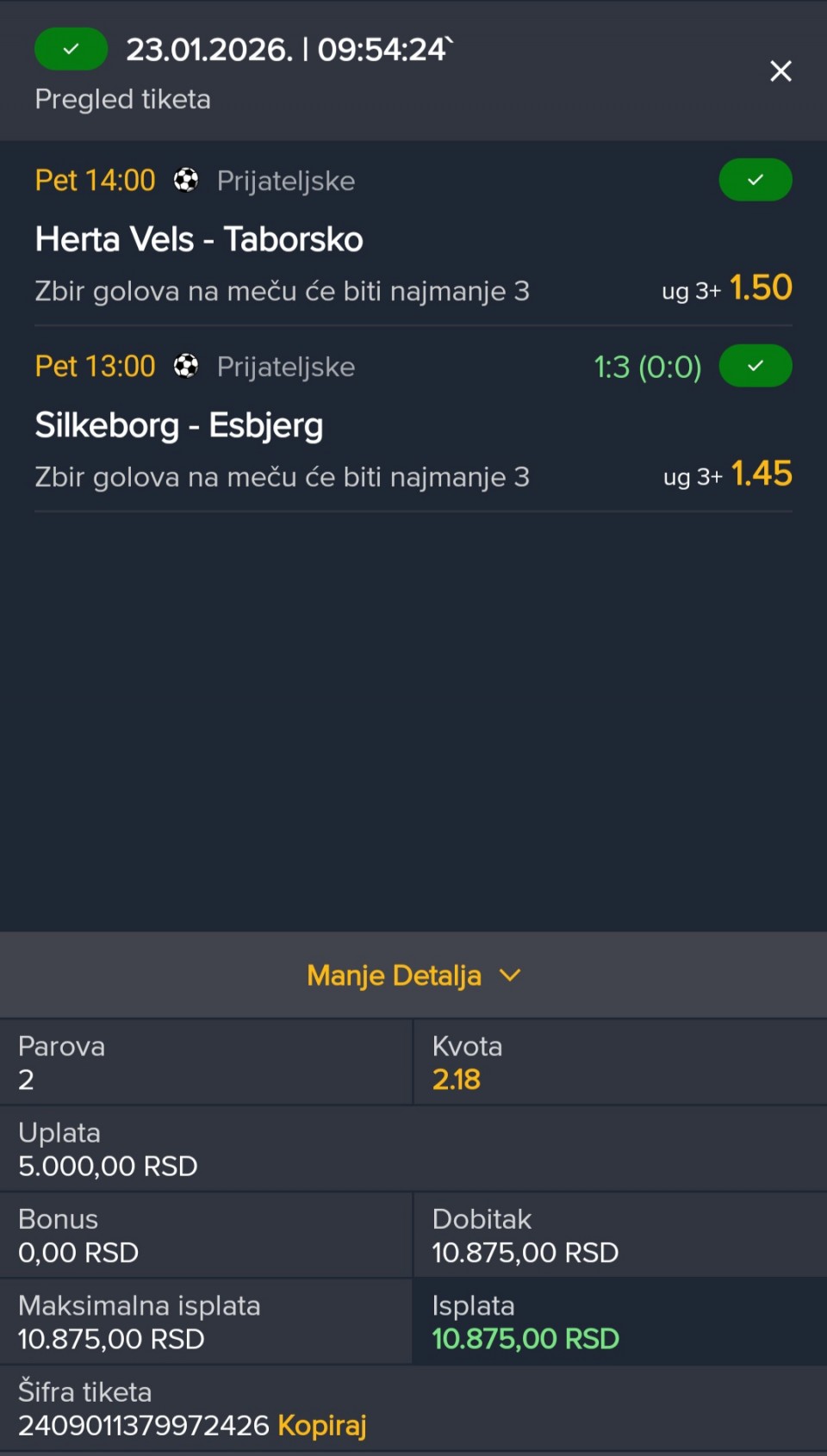Copy ticket code with Kopiraj
827x1456 pixels.
coord(322,1425)
